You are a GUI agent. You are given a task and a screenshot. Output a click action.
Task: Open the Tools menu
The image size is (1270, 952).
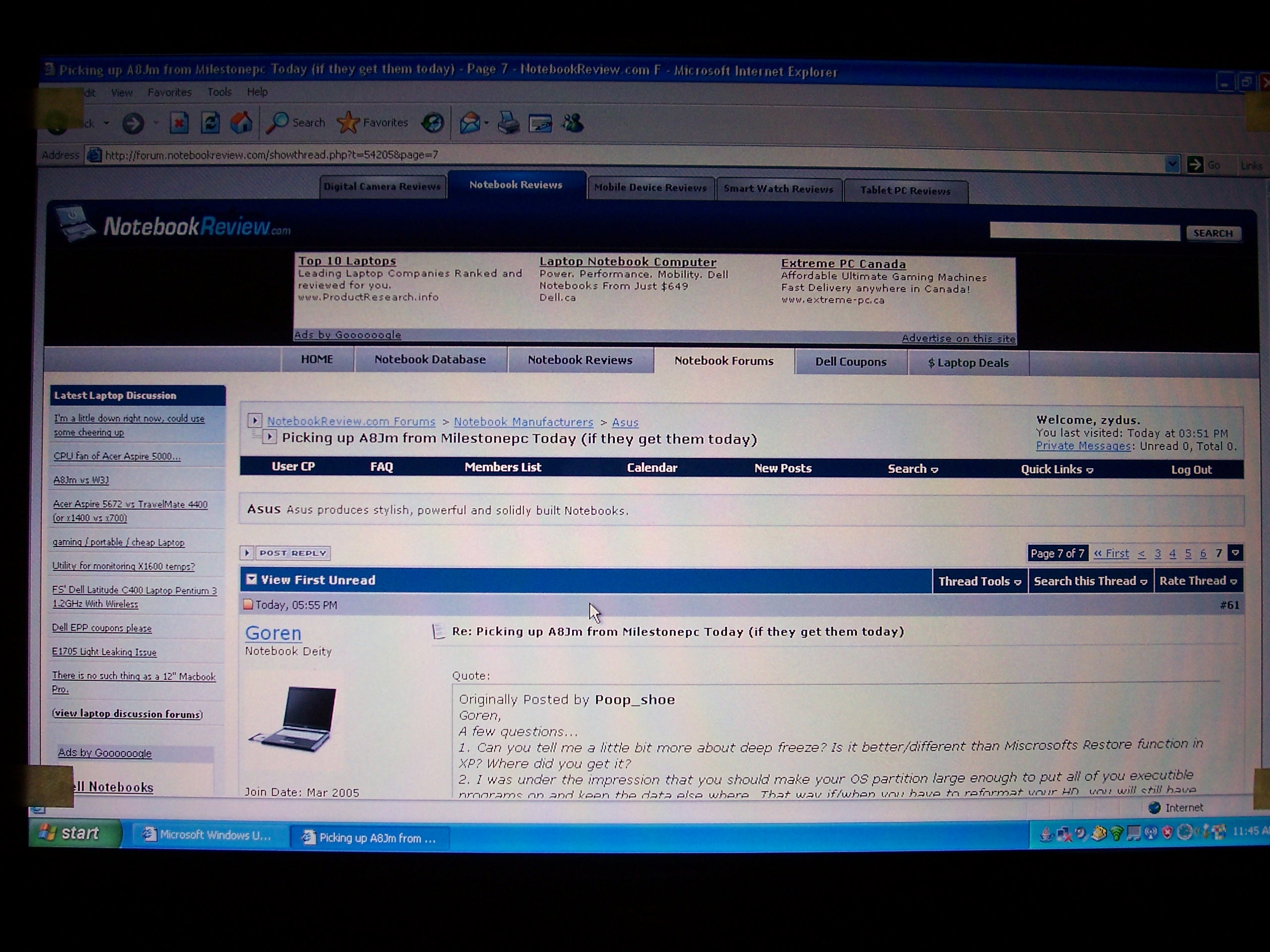tap(219, 92)
